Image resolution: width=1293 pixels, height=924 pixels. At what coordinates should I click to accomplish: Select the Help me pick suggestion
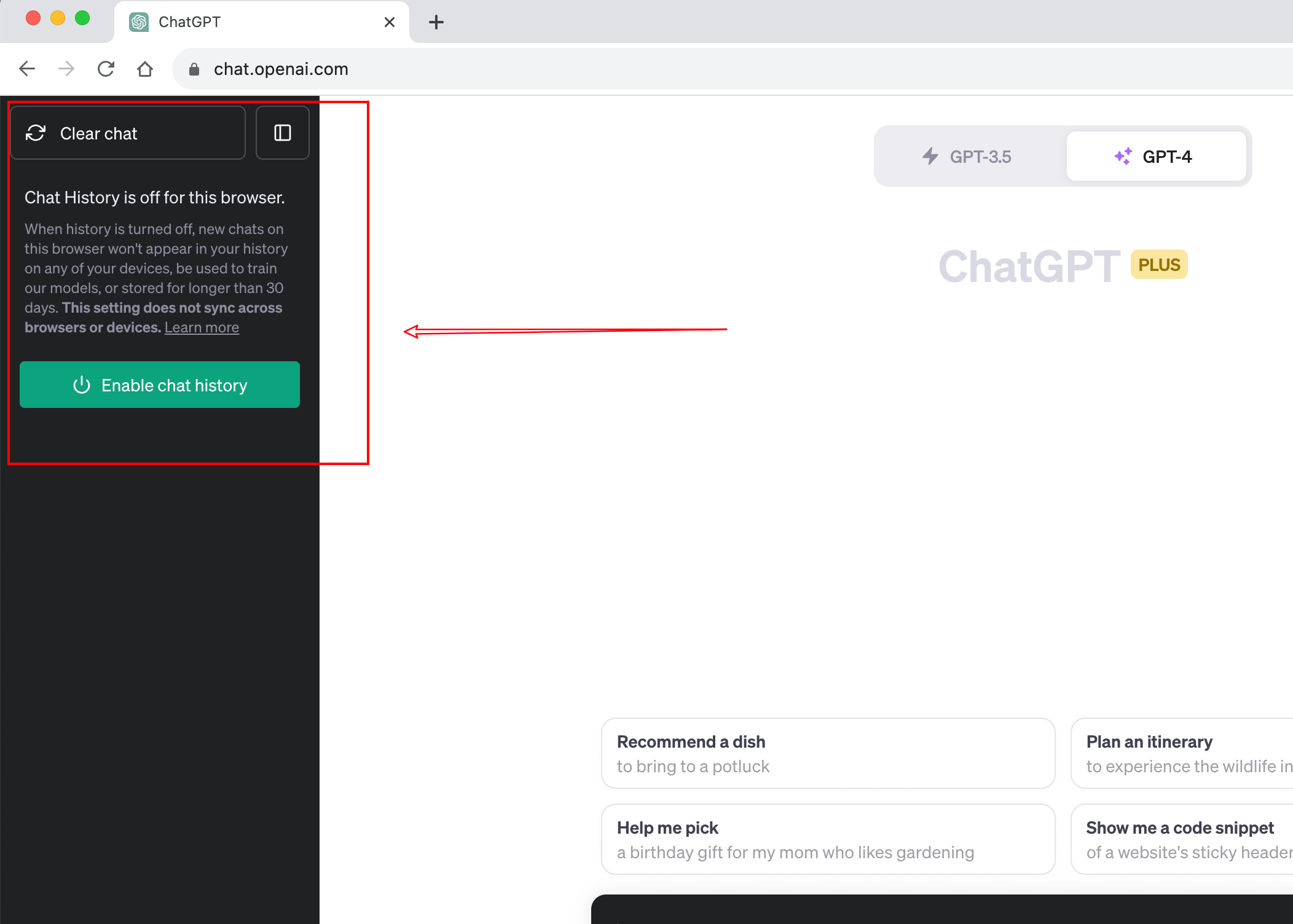click(828, 839)
